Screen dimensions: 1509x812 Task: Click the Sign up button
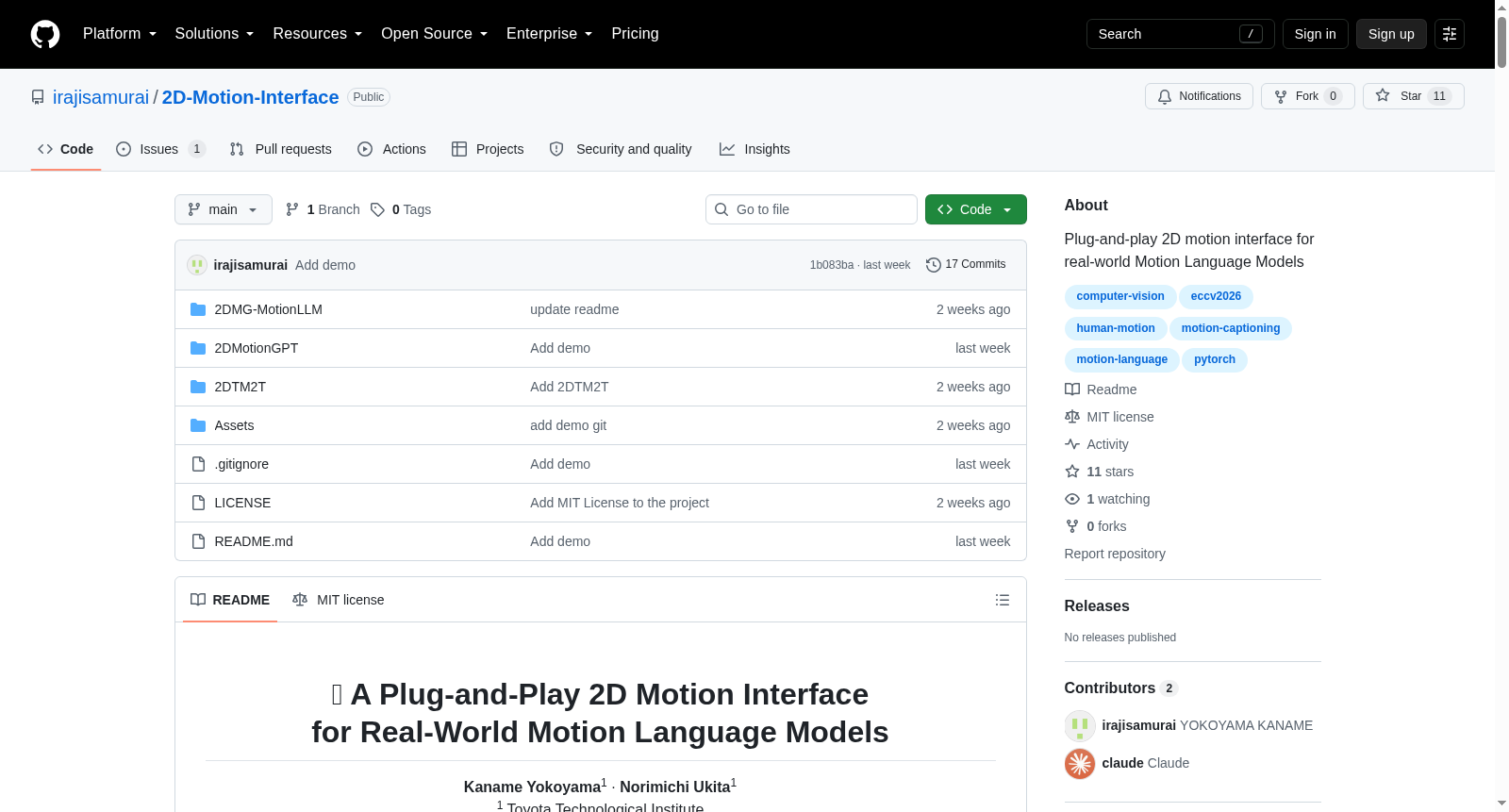(1391, 34)
